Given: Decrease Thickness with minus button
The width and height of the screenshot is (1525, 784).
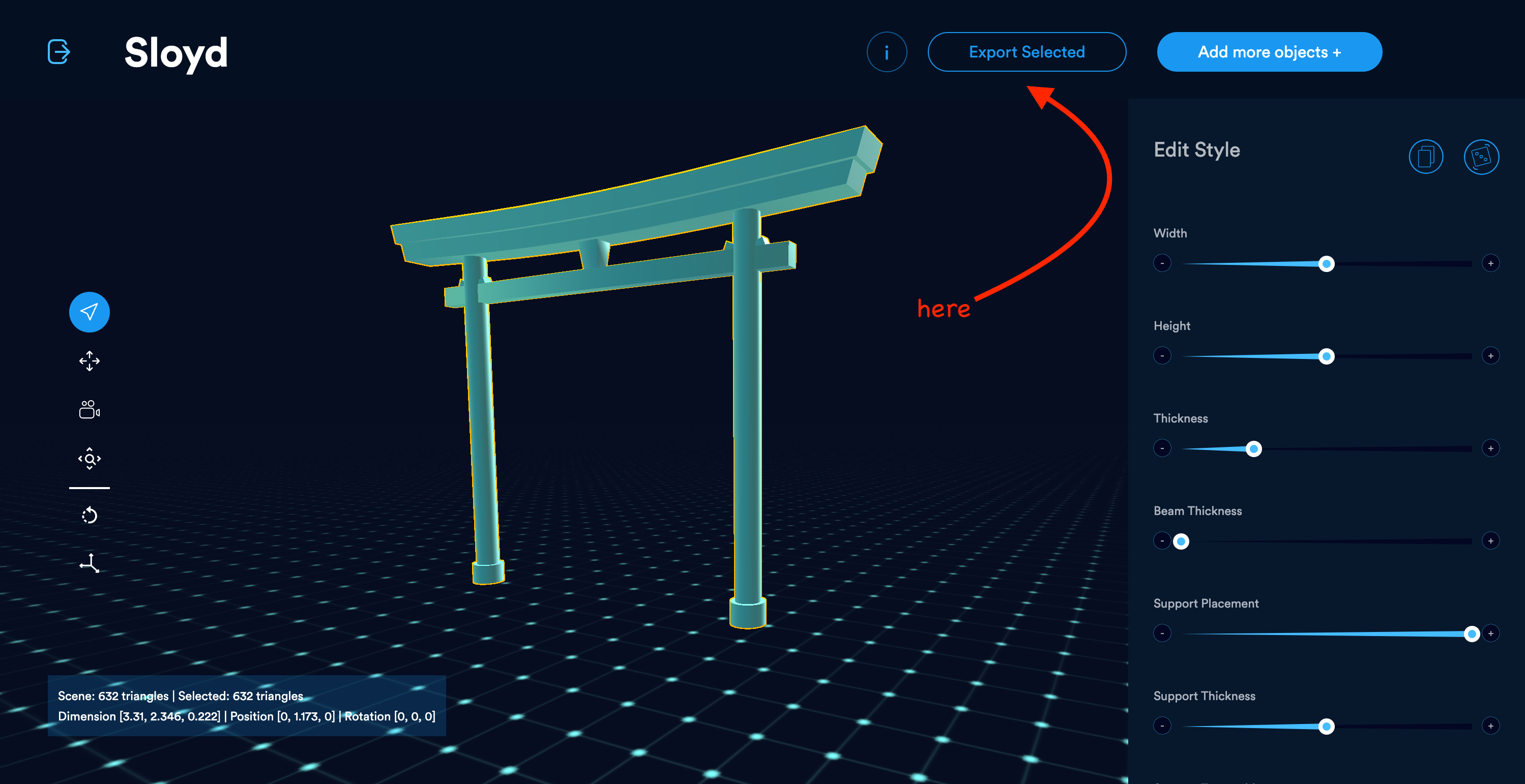Looking at the screenshot, I should pyautogui.click(x=1162, y=448).
